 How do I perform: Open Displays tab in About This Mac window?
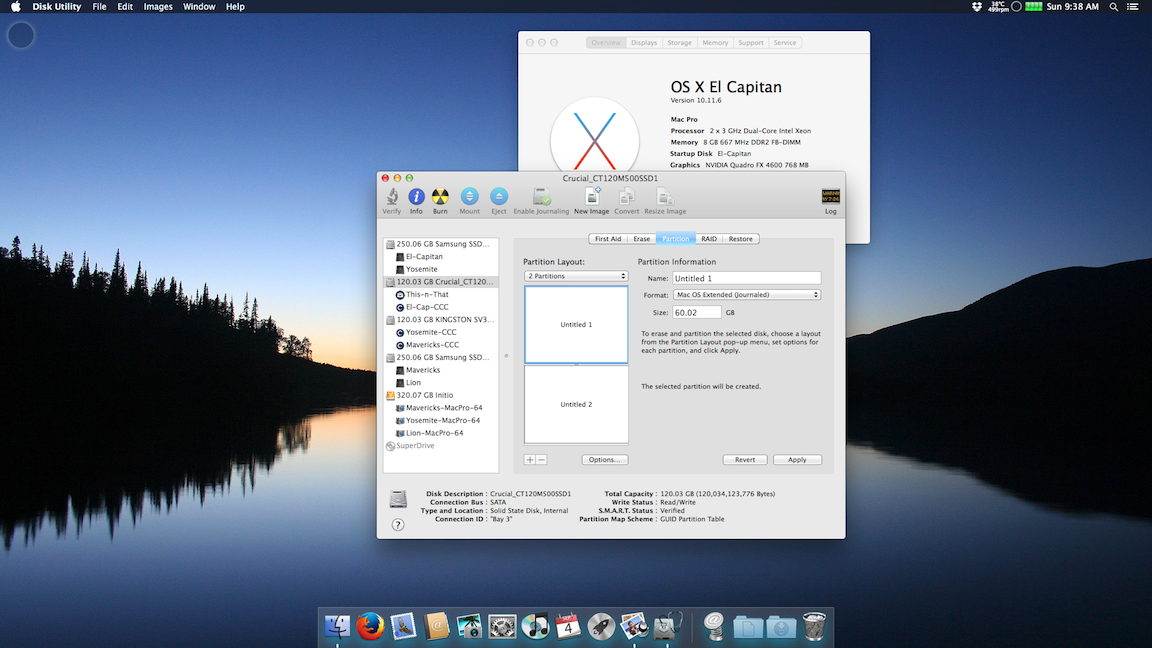click(x=644, y=43)
